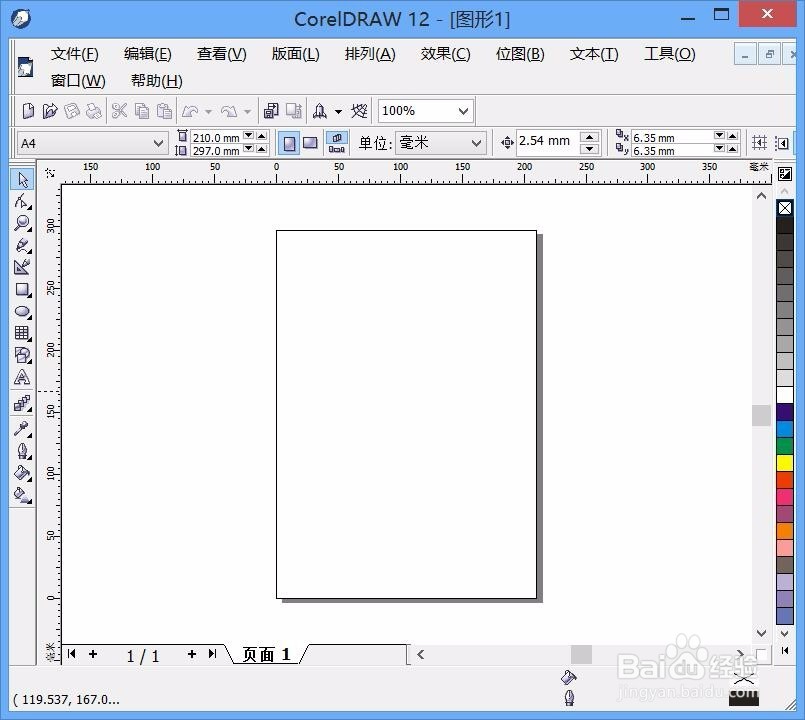Select the Interactive fill tool
Image resolution: width=805 pixels, height=720 pixels.
tap(23, 495)
